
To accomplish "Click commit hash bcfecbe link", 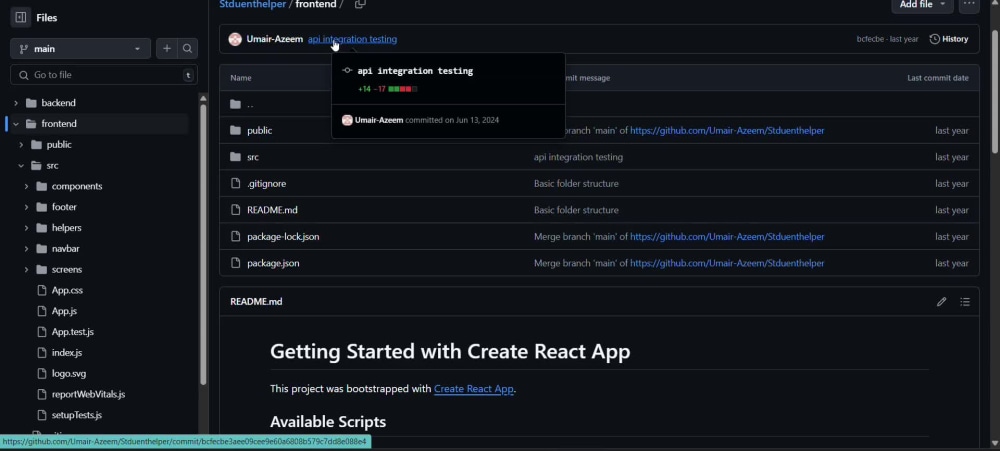I will (x=870, y=39).
